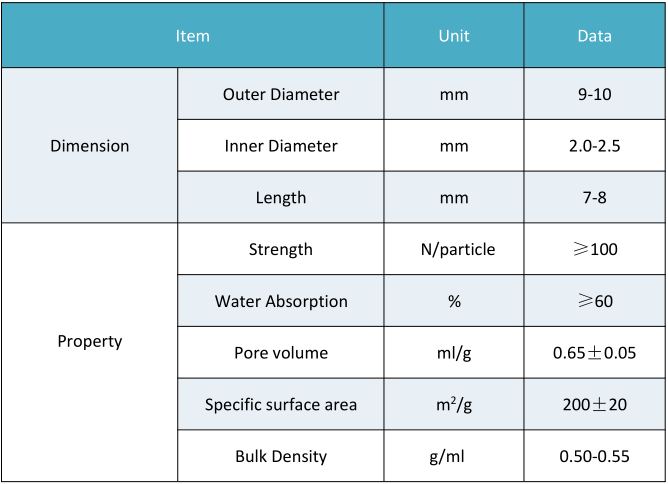Select the Unit column header

(x=454, y=35)
